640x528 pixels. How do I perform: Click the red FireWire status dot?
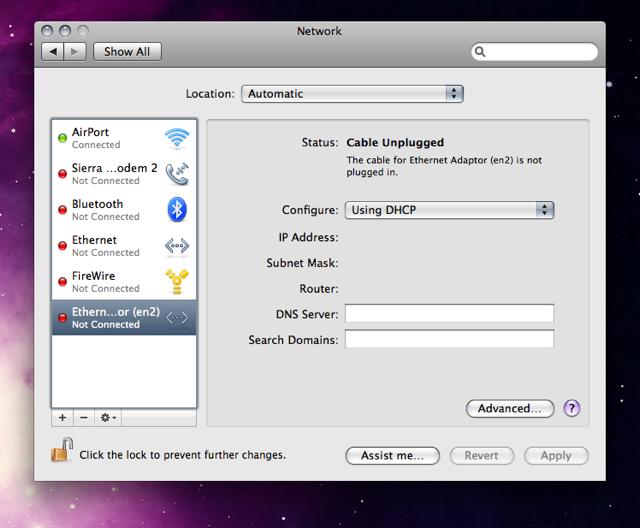(62, 282)
